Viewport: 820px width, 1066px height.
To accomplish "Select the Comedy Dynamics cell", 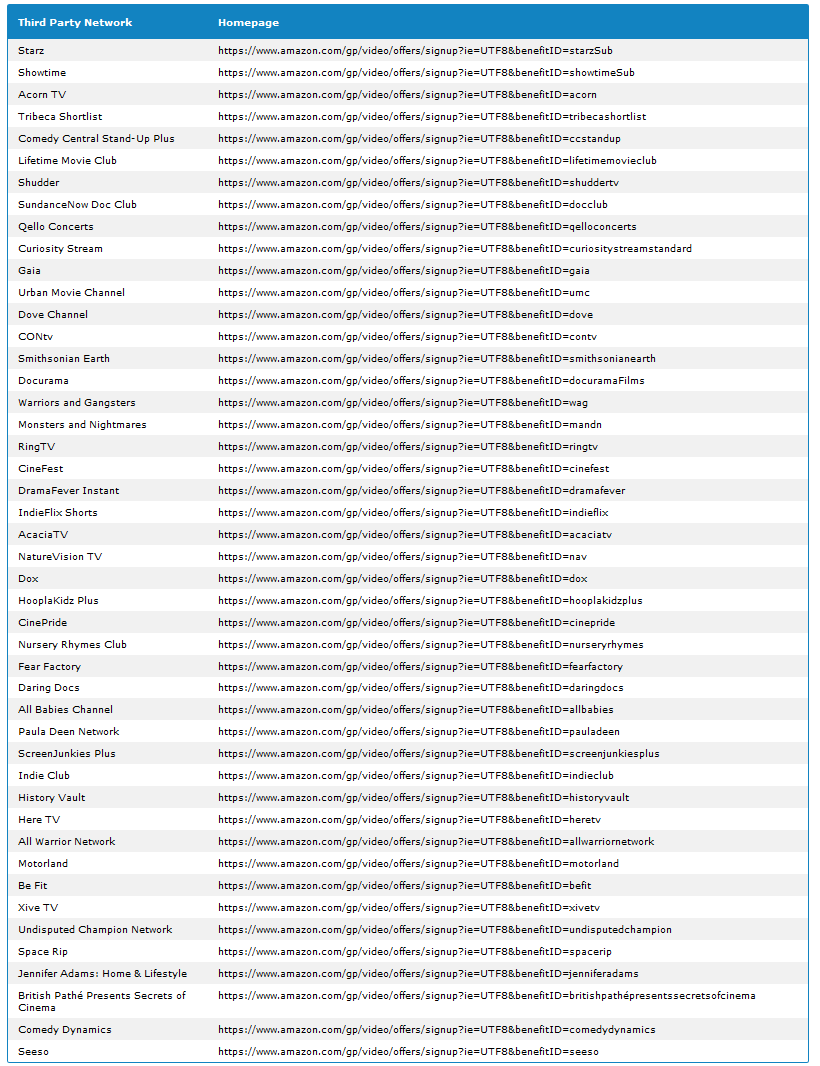I will (65, 1029).
